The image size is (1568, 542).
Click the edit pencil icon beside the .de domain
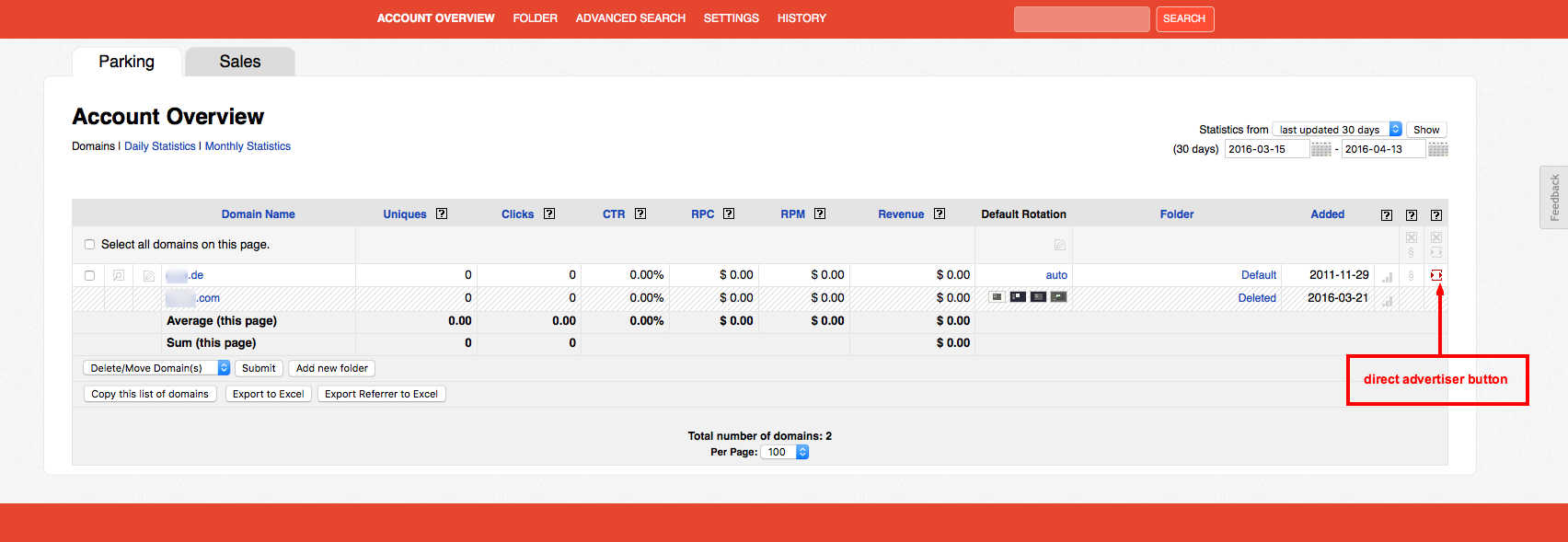point(148,275)
